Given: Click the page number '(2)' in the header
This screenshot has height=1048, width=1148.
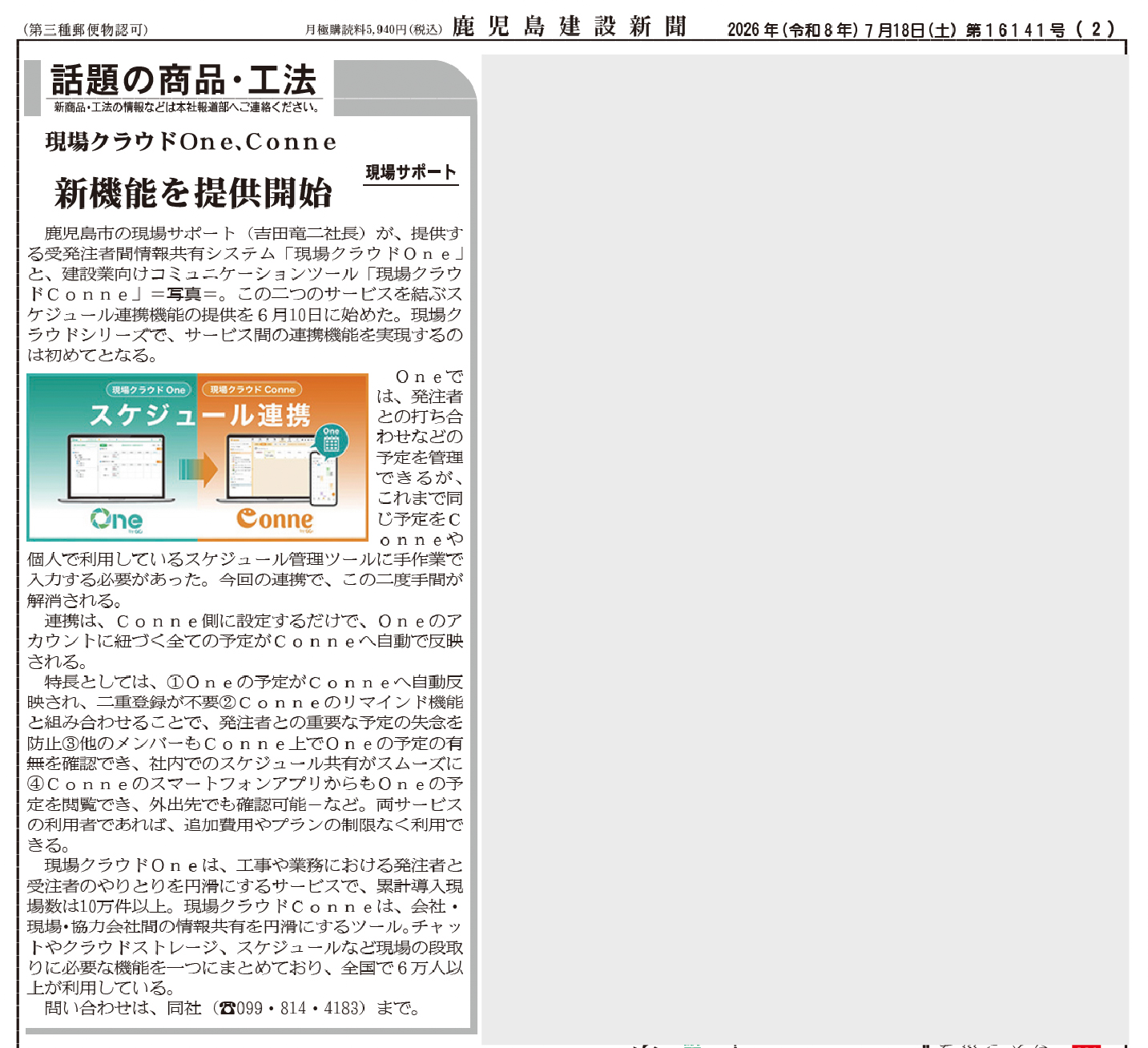Looking at the screenshot, I should [x=1095, y=30].
